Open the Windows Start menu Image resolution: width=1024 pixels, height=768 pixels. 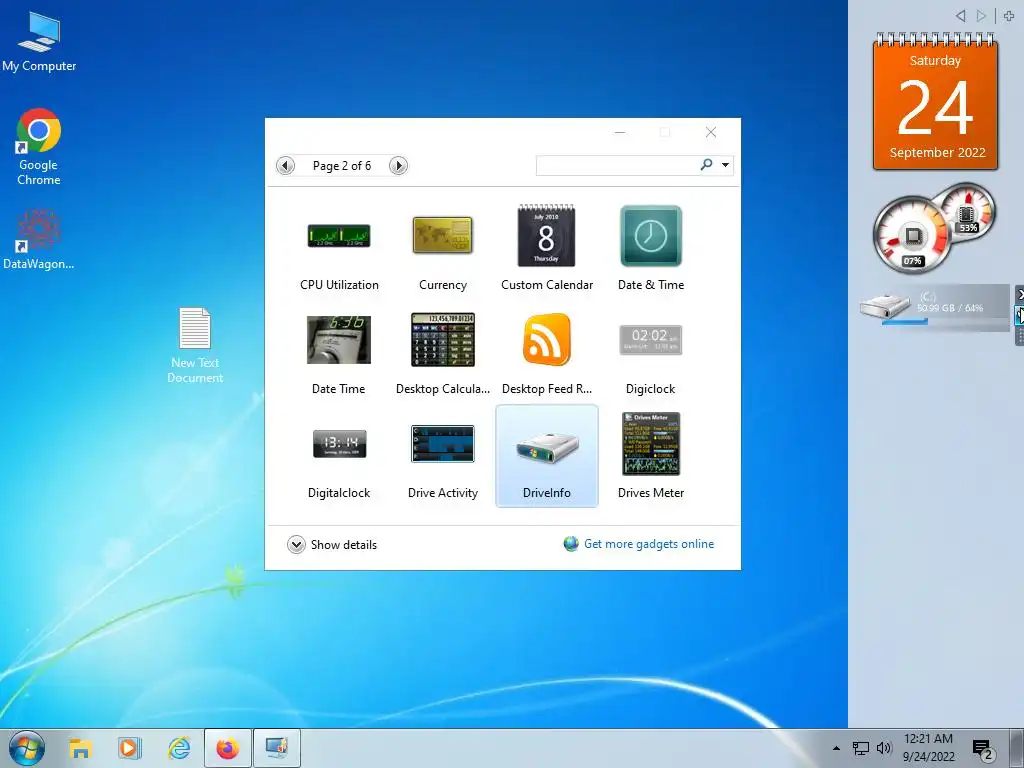[27, 748]
